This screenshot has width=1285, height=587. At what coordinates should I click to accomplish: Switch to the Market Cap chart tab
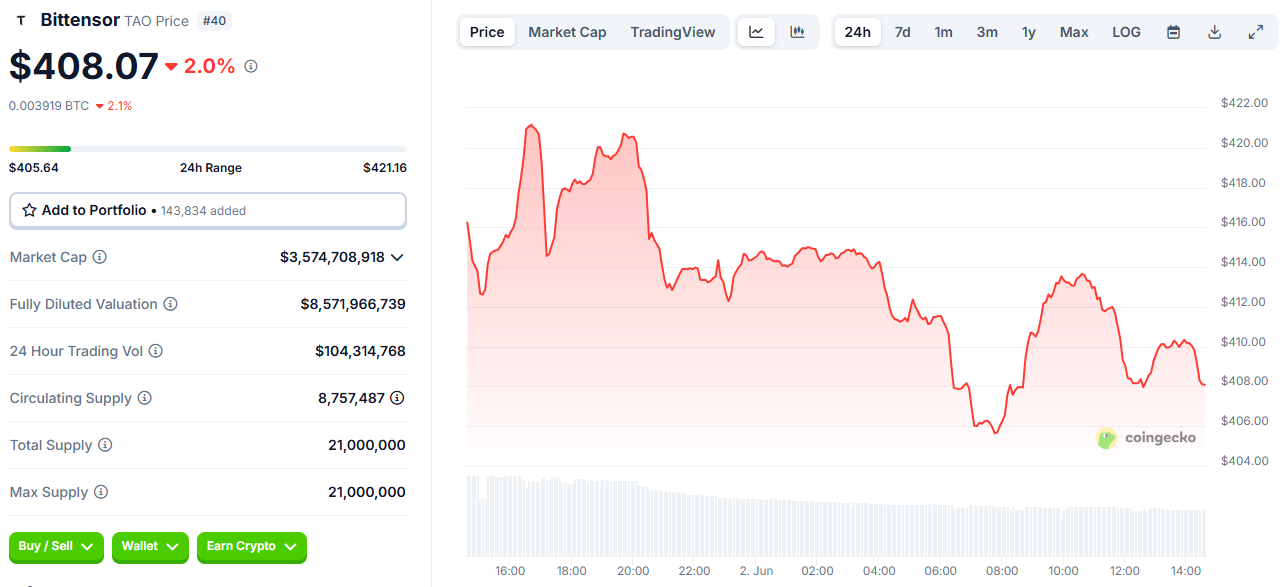(x=567, y=32)
